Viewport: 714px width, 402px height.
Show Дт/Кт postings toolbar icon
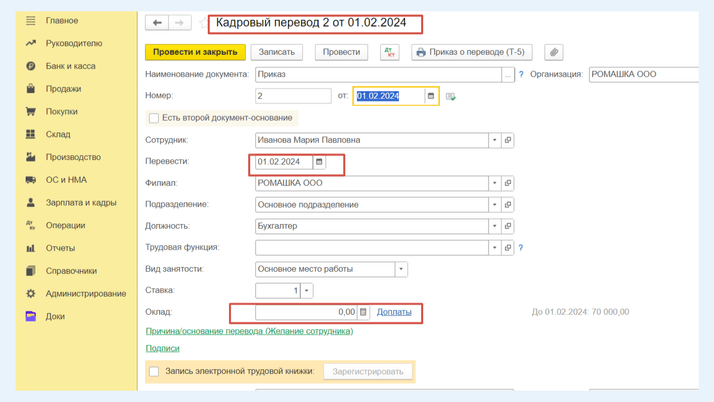click(390, 52)
